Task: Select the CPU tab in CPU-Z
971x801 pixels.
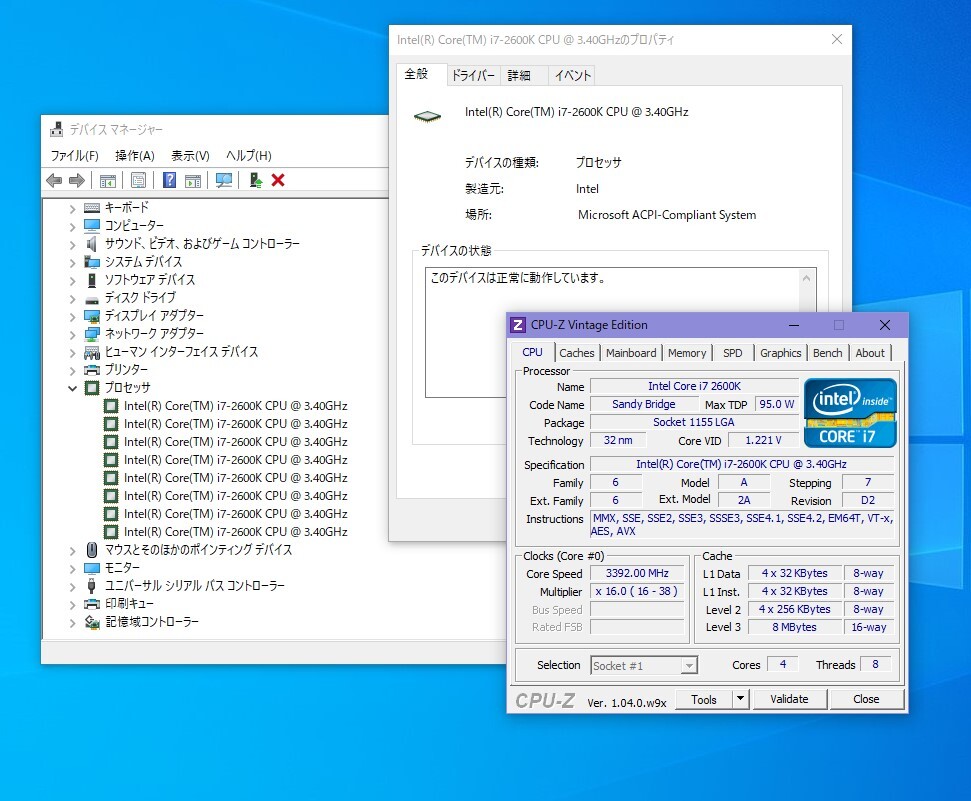Action: coord(532,352)
